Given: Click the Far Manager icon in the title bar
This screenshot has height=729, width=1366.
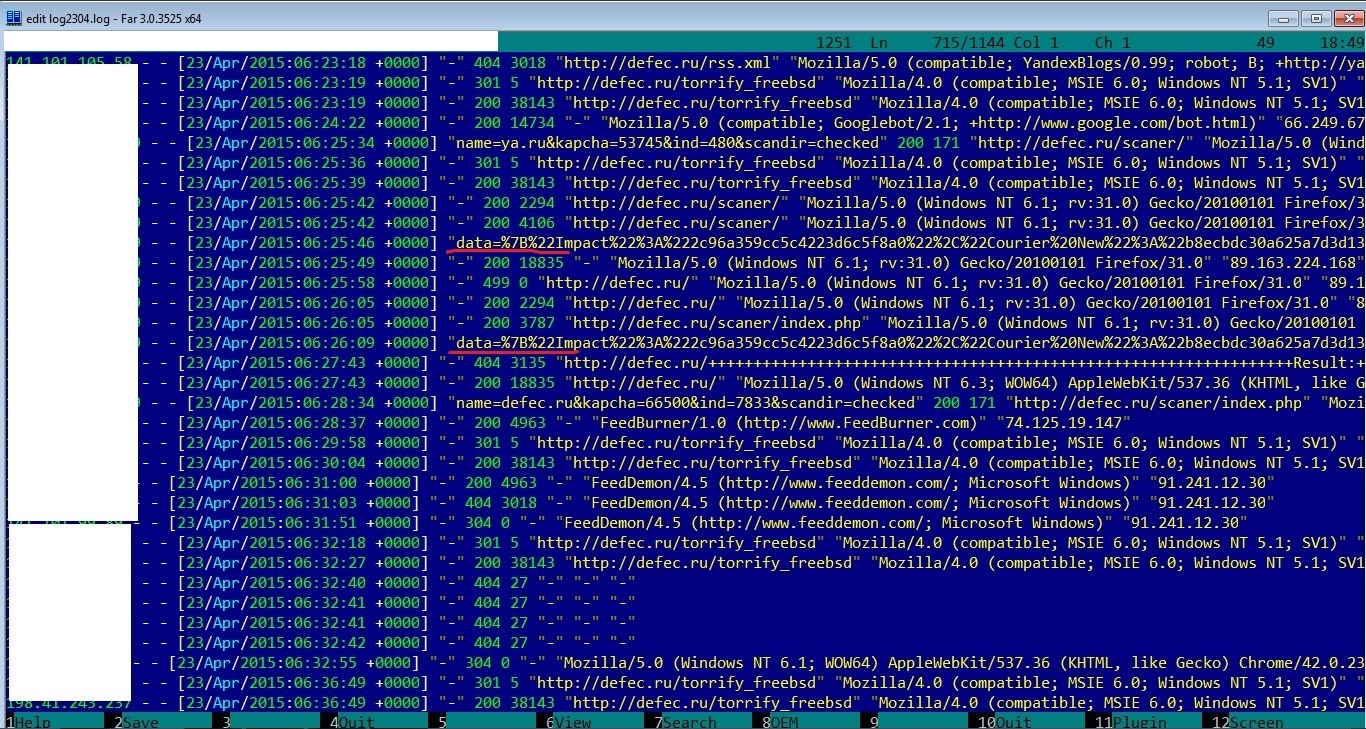Looking at the screenshot, I should click(14, 17).
